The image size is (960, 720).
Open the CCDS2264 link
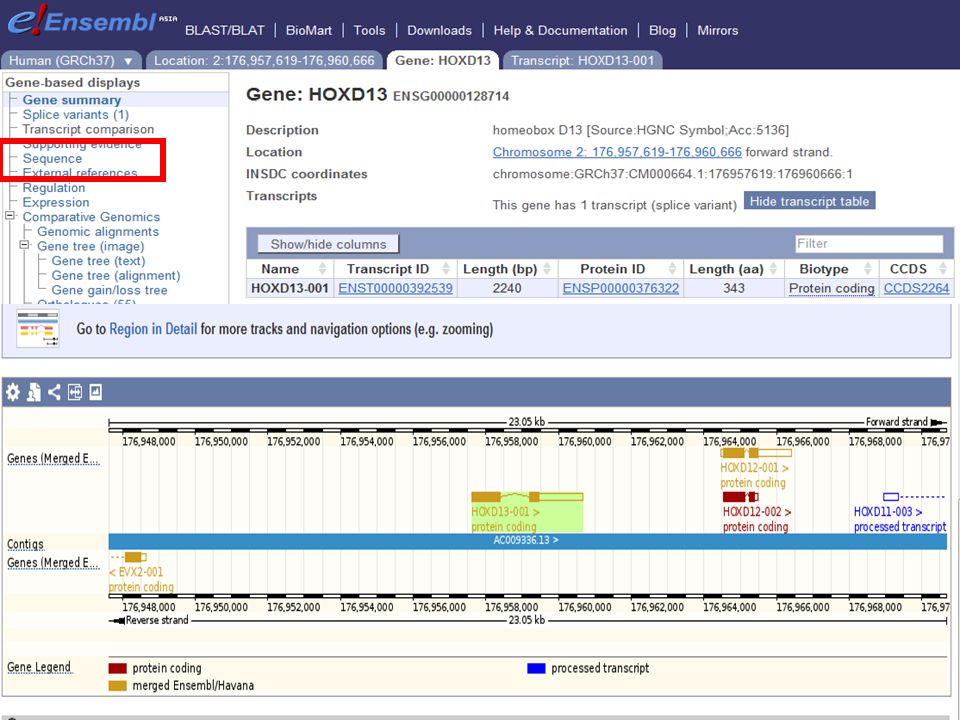coord(916,288)
